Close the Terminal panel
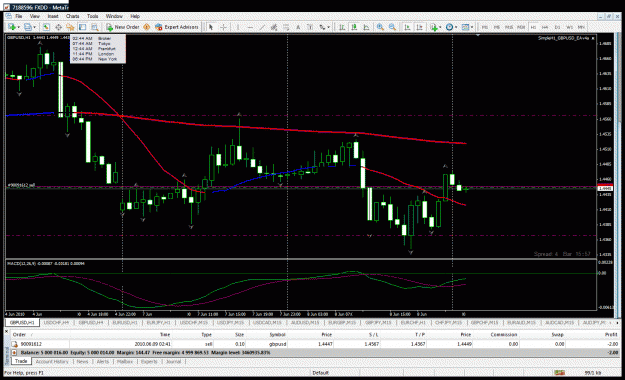 (x=6, y=331)
